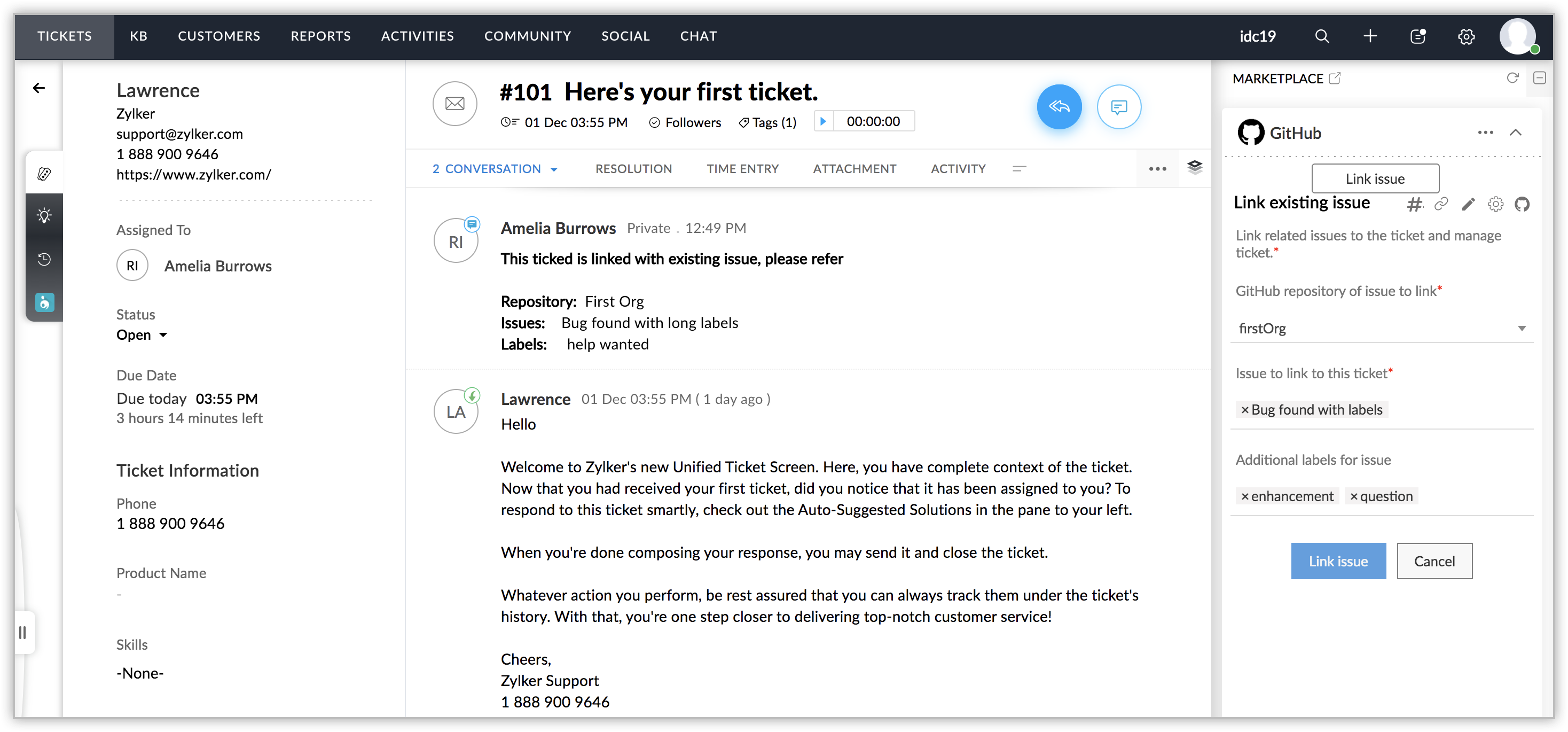1568x732 pixels.
Task: Remove the question label tag
Action: (x=1354, y=497)
